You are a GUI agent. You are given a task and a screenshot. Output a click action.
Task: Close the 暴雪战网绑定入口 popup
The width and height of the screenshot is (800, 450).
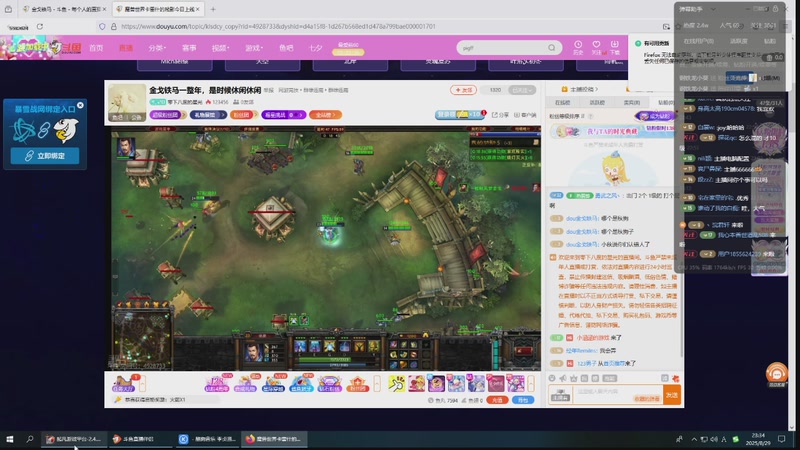coord(80,105)
